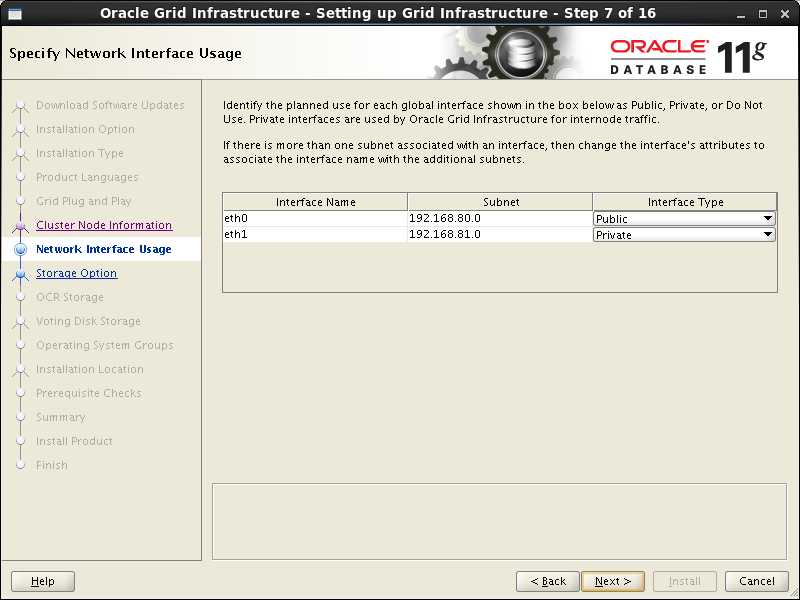800x600 pixels.
Task: Click the Download Software Updates step
Action: pyautogui.click(x=110, y=105)
